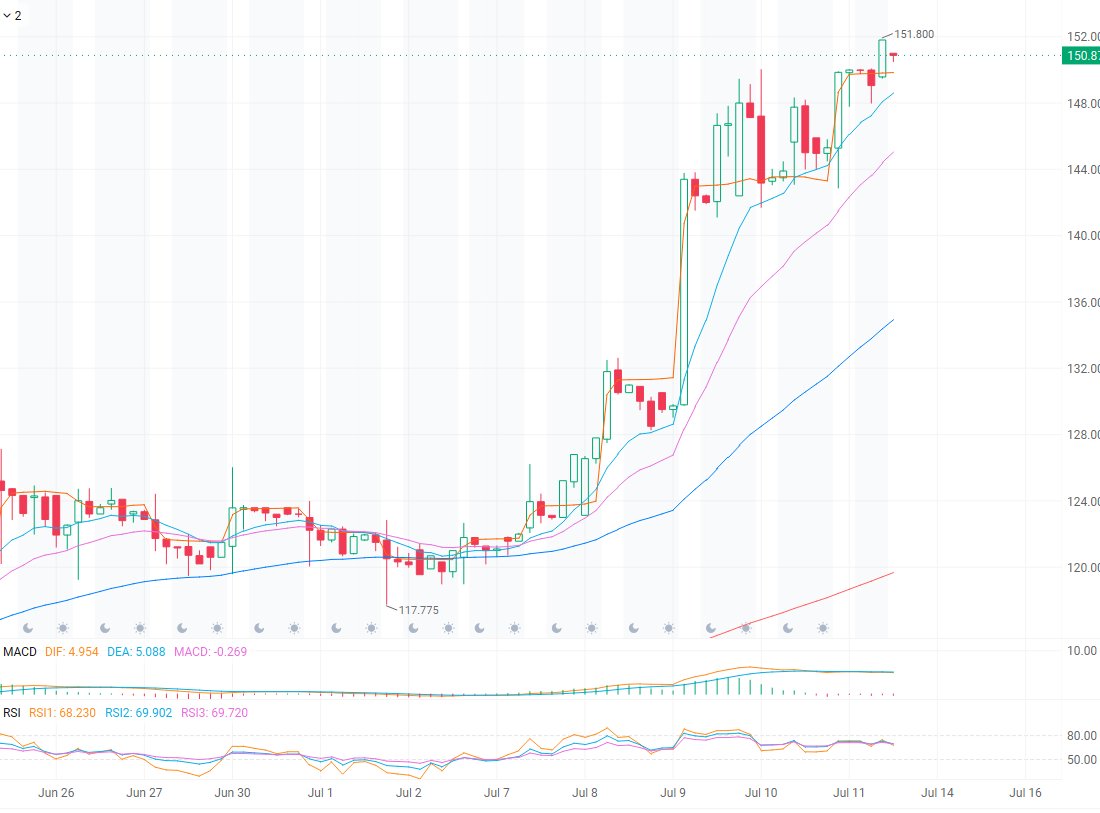Click the 80.00 RSI axis label

pyautogui.click(x=1082, y=736)
